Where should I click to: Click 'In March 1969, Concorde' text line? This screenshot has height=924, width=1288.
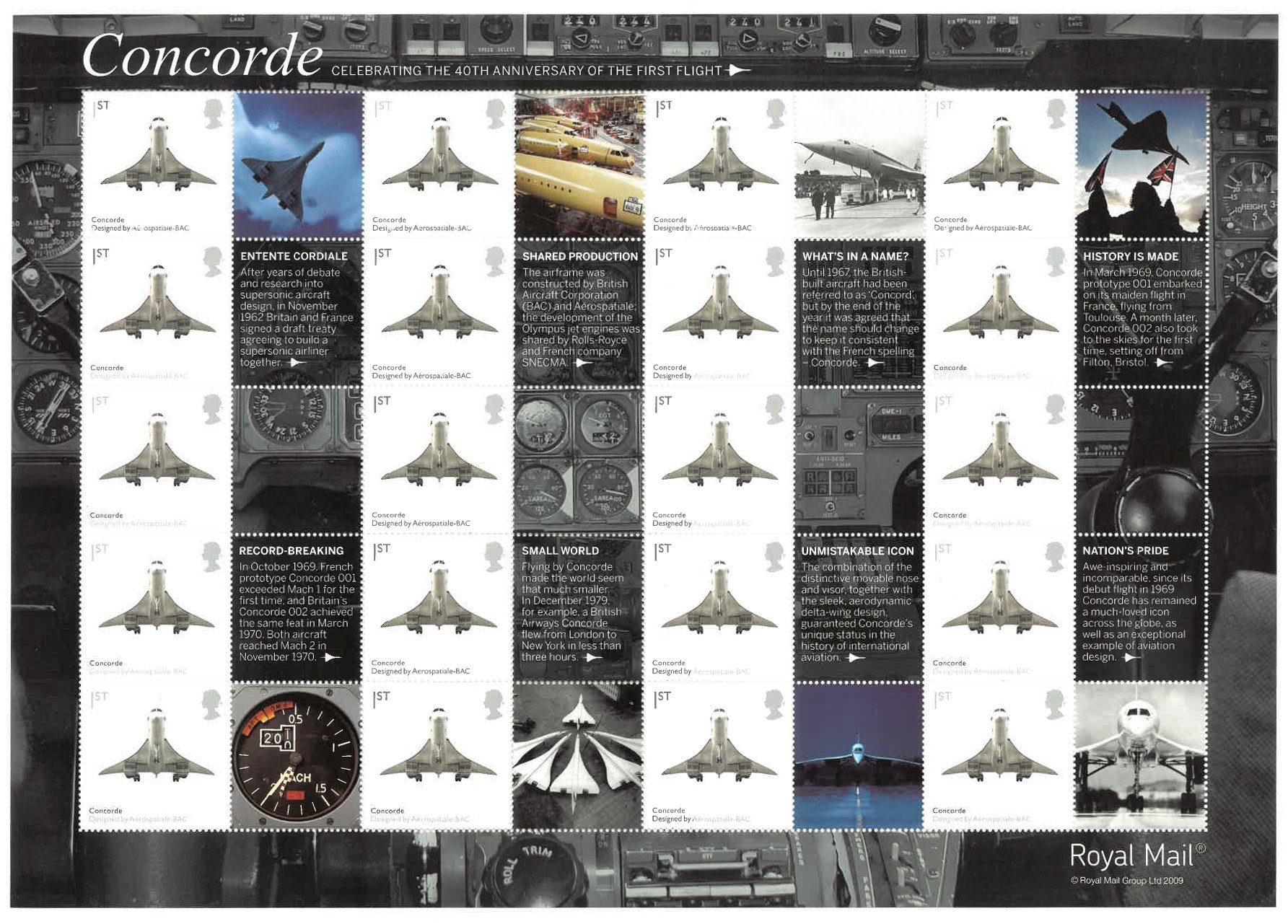click(1142, 273)
